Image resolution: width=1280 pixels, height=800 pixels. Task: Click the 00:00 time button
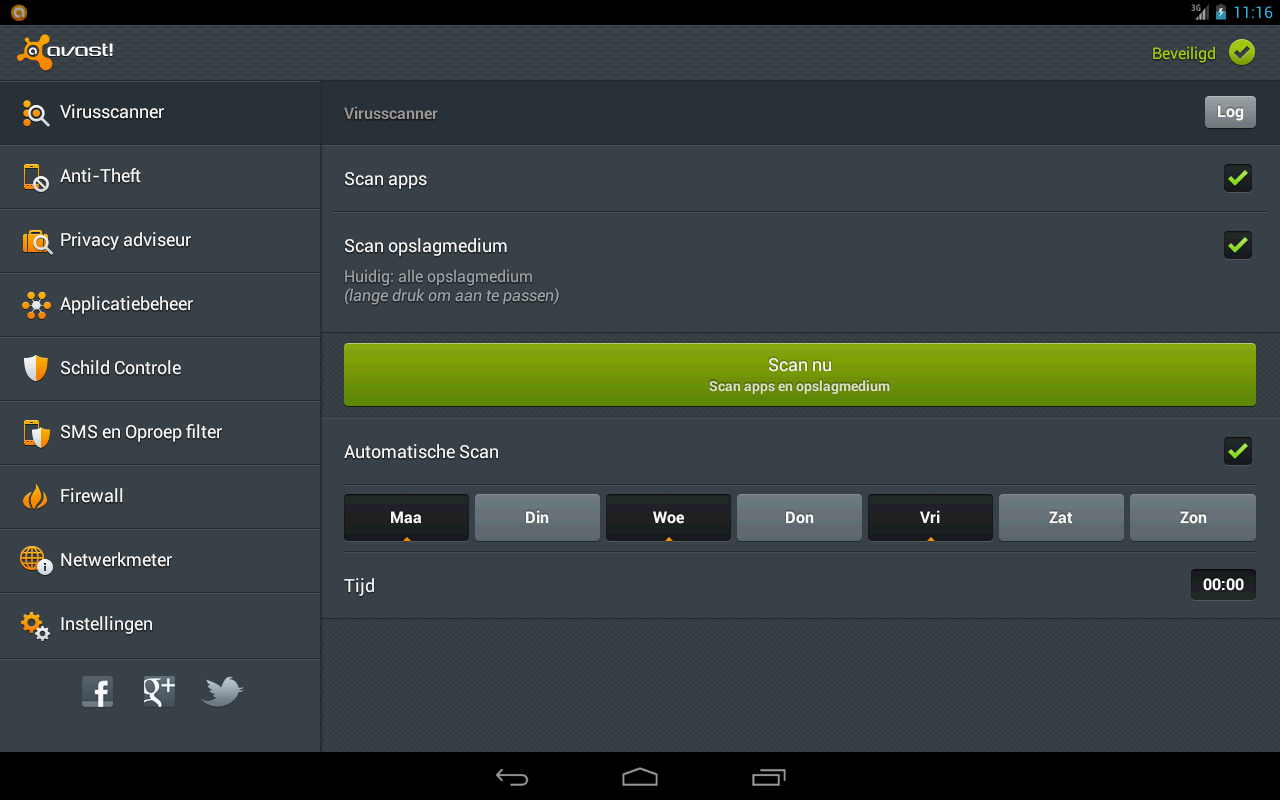tap(1223, 585)
